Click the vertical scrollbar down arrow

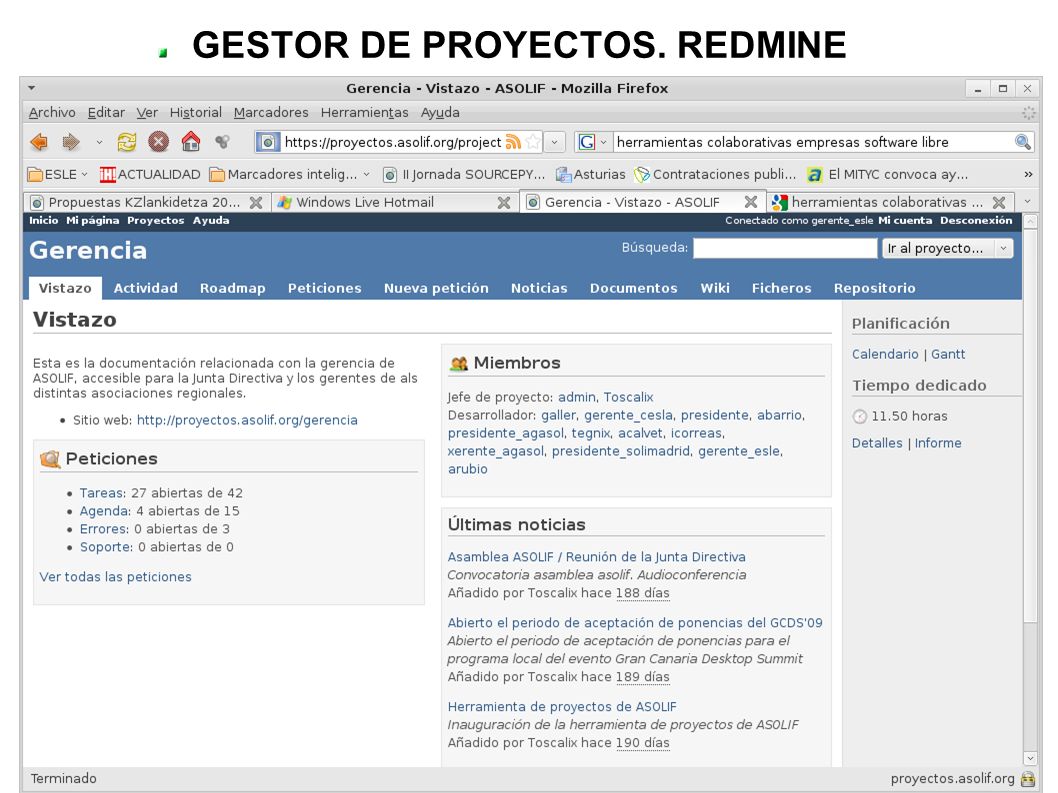tap(1030, 759)
